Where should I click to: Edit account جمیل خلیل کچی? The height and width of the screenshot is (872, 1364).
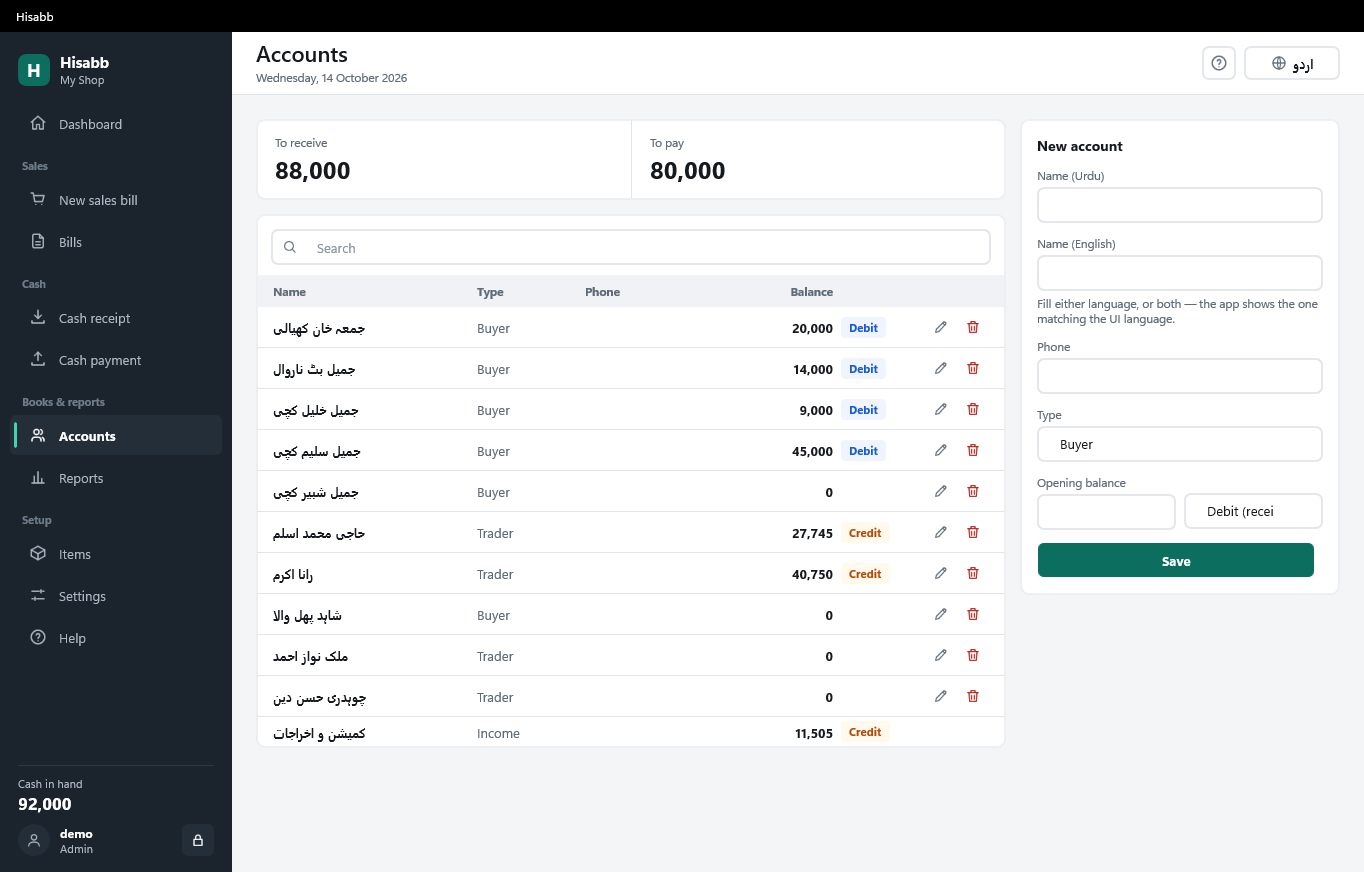pyautogui.click(x=941, y=409)
